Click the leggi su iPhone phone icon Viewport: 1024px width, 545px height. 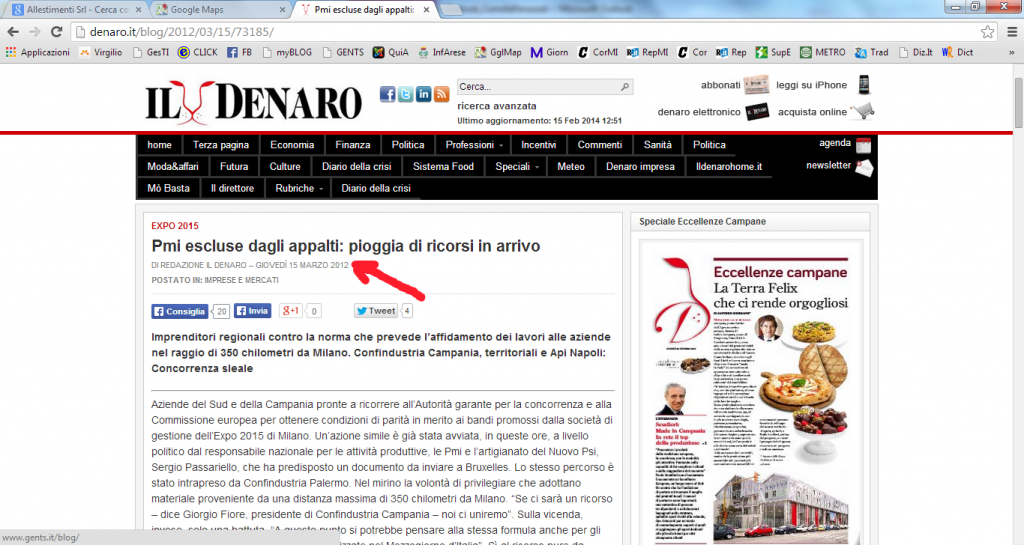pyautogui.click(x=864, y=85)
